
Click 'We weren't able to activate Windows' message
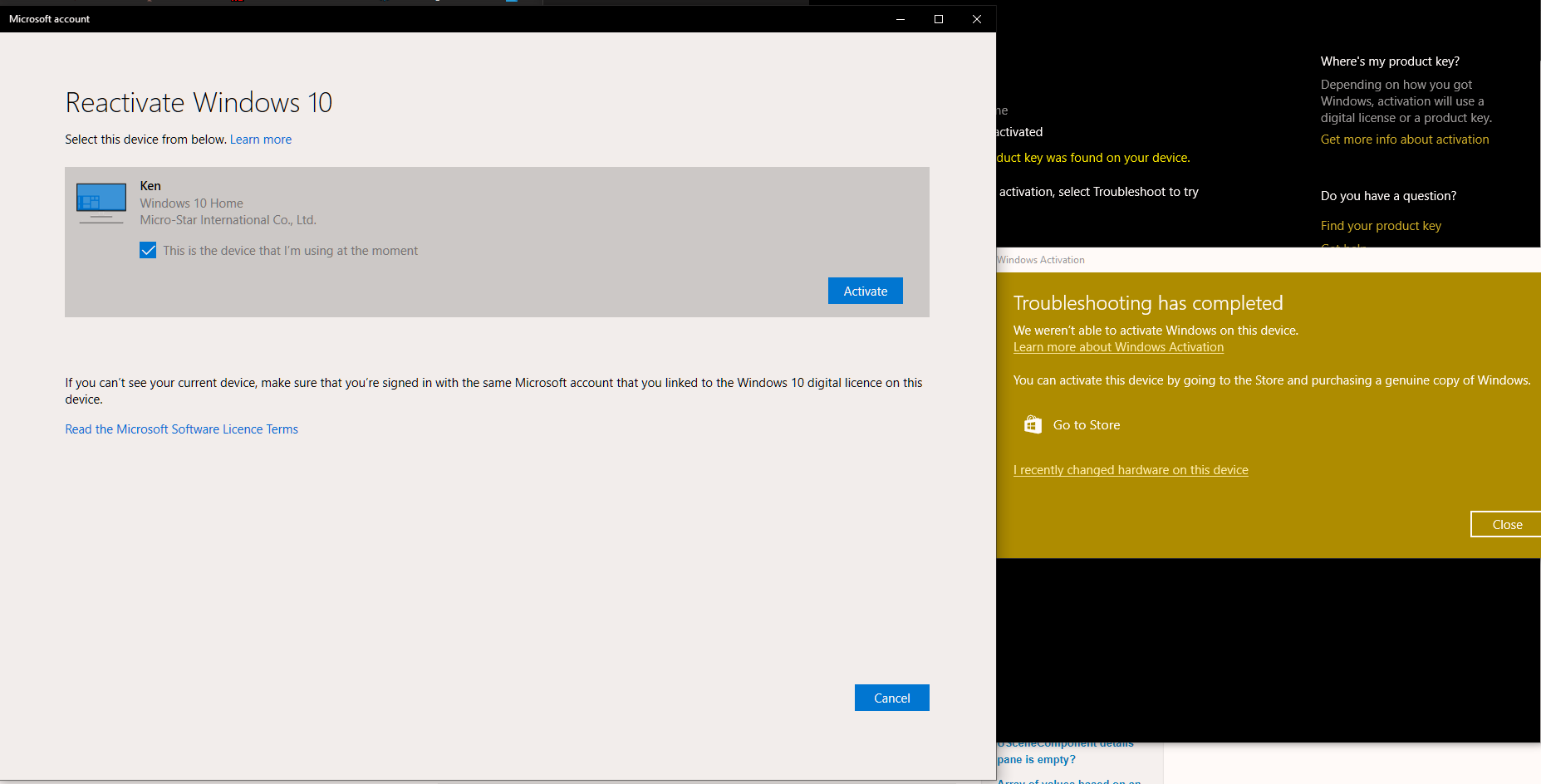point(1156,331)
